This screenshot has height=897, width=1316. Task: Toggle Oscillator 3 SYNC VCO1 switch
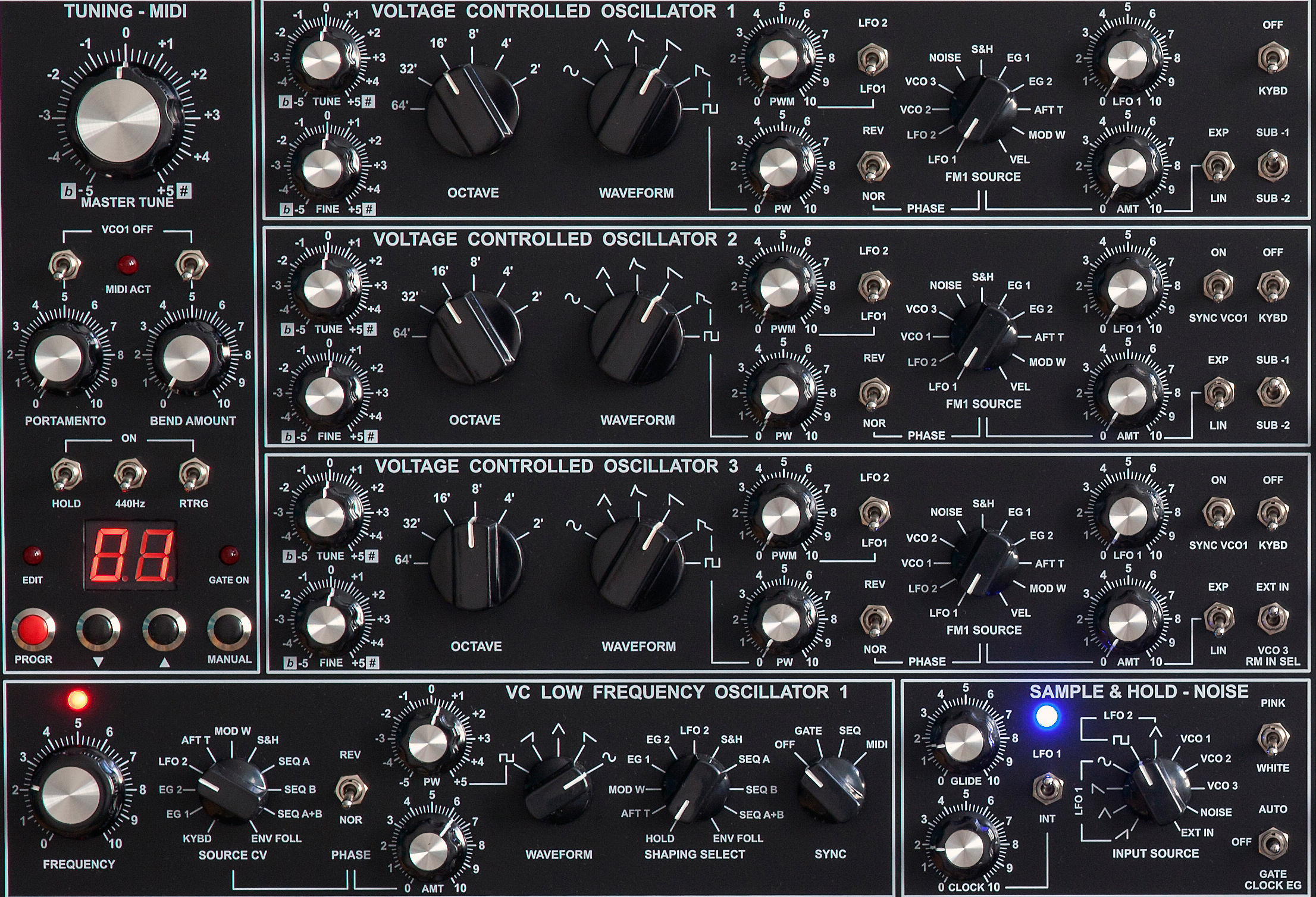coord(1218,513)
